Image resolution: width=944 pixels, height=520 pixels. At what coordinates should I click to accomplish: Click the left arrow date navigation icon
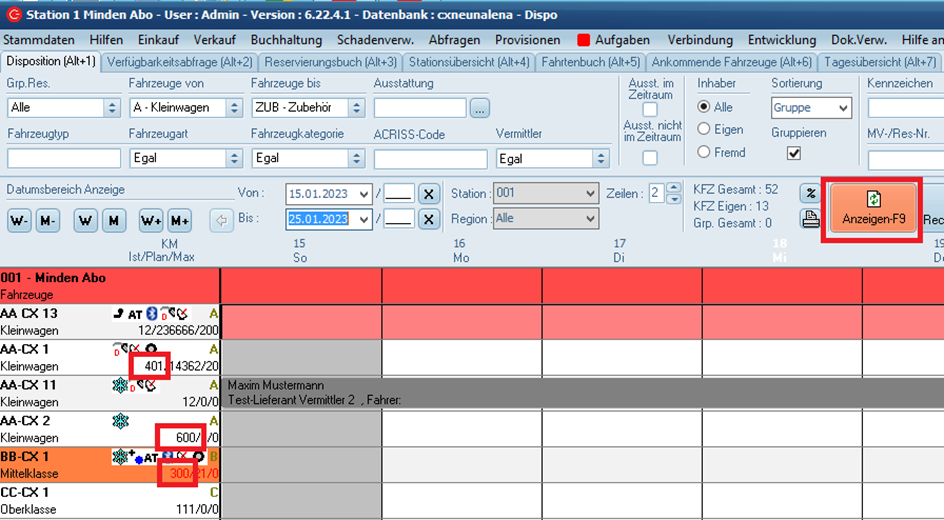(x=220, y=220)
